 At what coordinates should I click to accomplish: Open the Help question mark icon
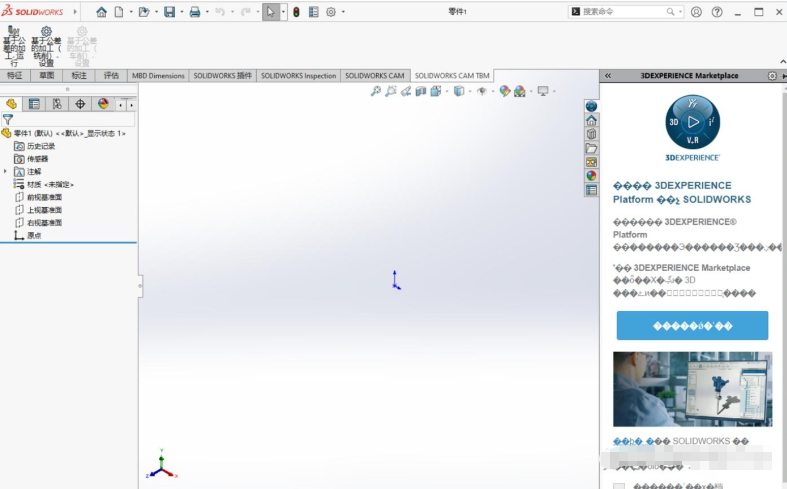coord(717,12)
